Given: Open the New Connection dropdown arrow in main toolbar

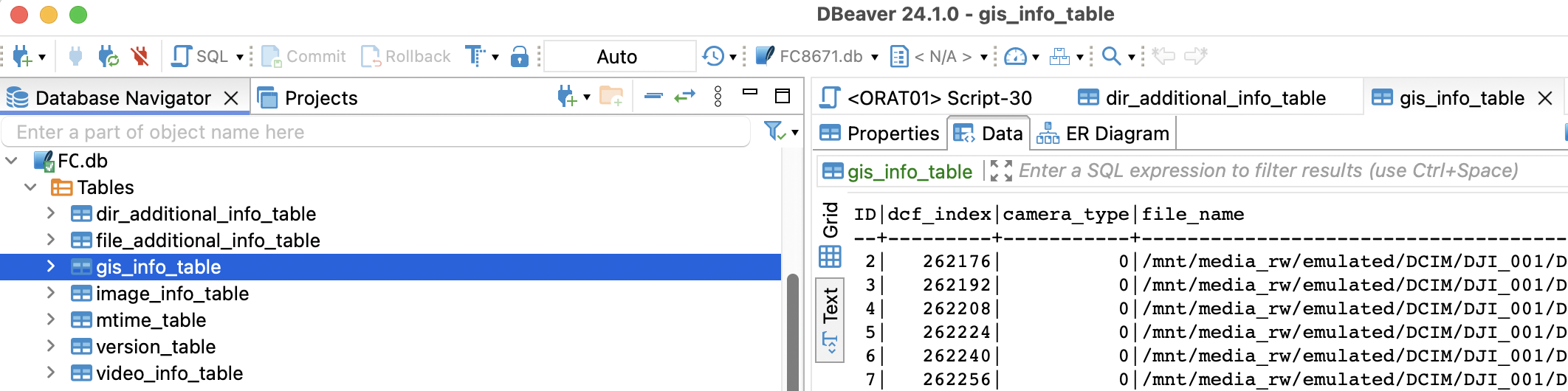Looking at the screenshot, I should point(42,57).
